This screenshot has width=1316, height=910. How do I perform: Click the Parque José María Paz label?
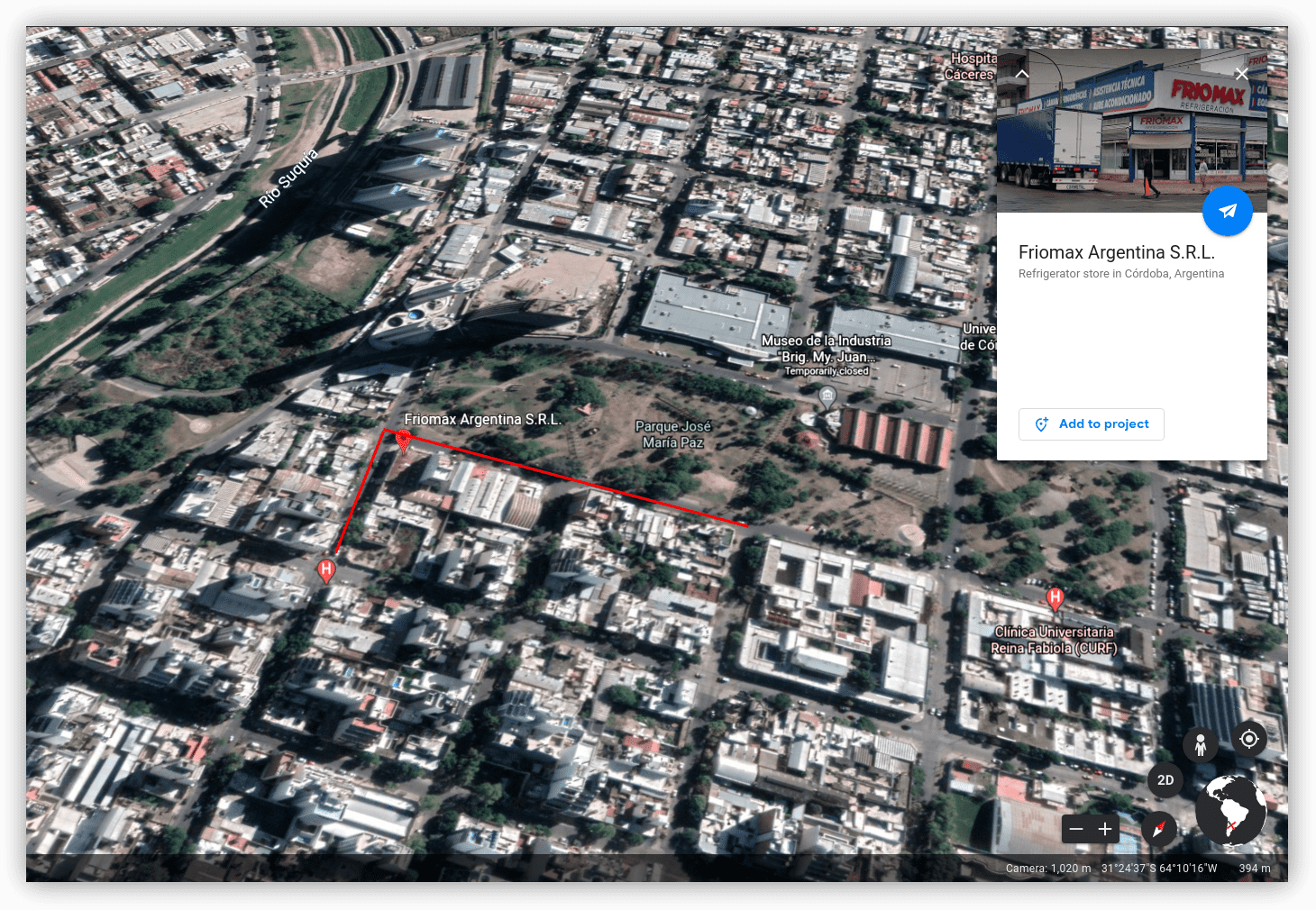point(673,434)
